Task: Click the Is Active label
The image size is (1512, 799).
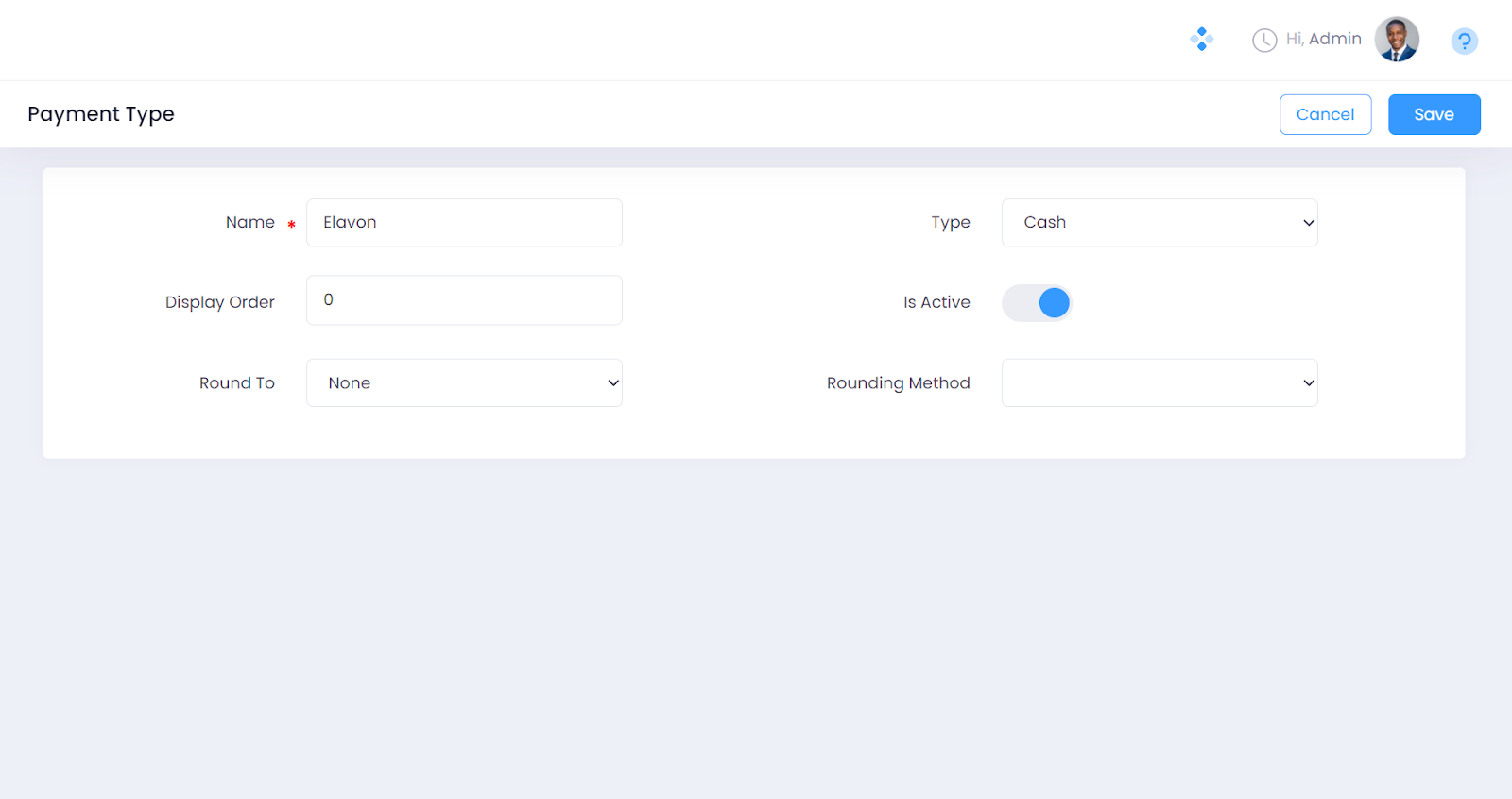Action: (x=936, y=302)
